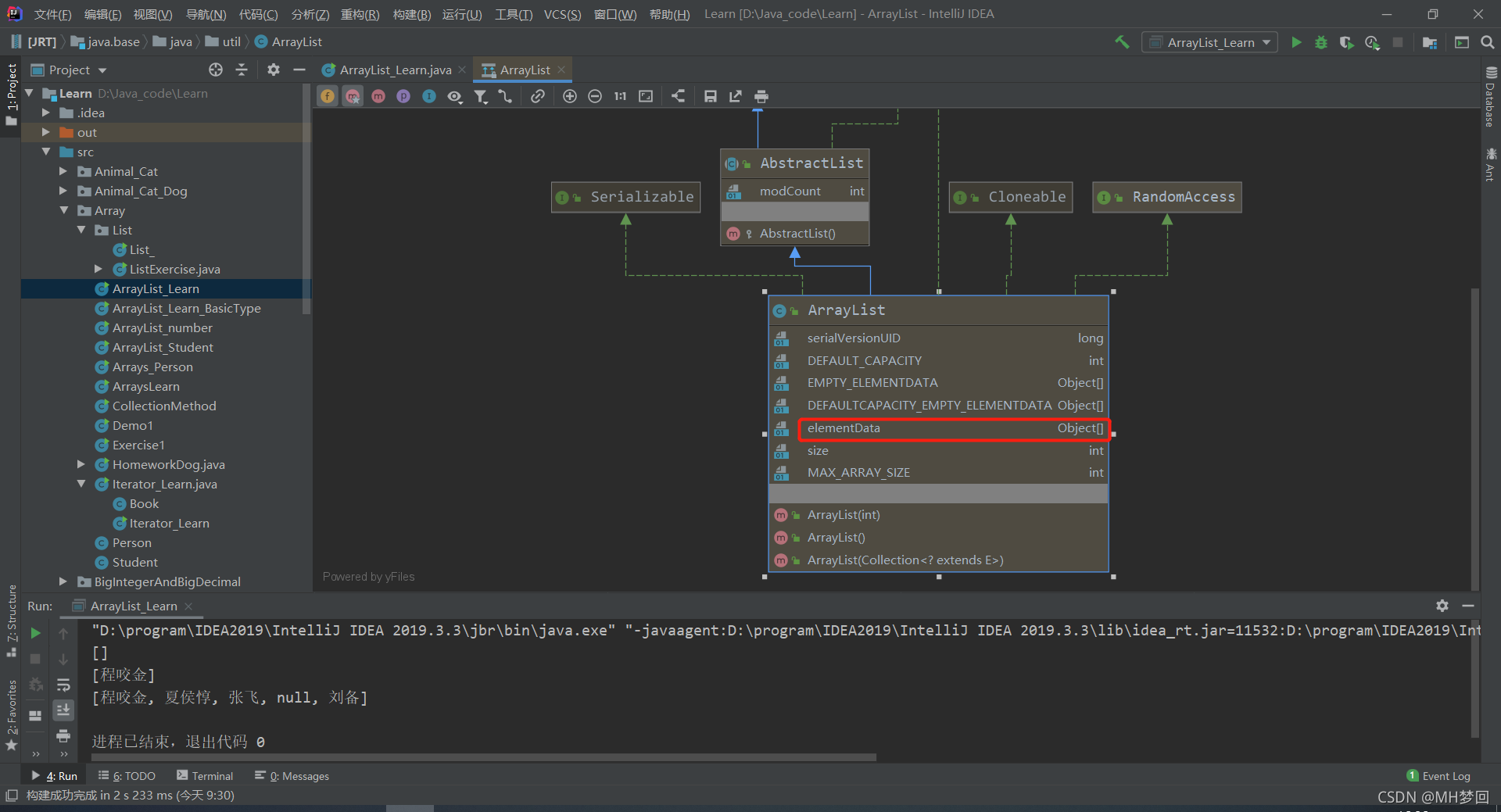Click the util breadcrumb

[x=224, y=42]
